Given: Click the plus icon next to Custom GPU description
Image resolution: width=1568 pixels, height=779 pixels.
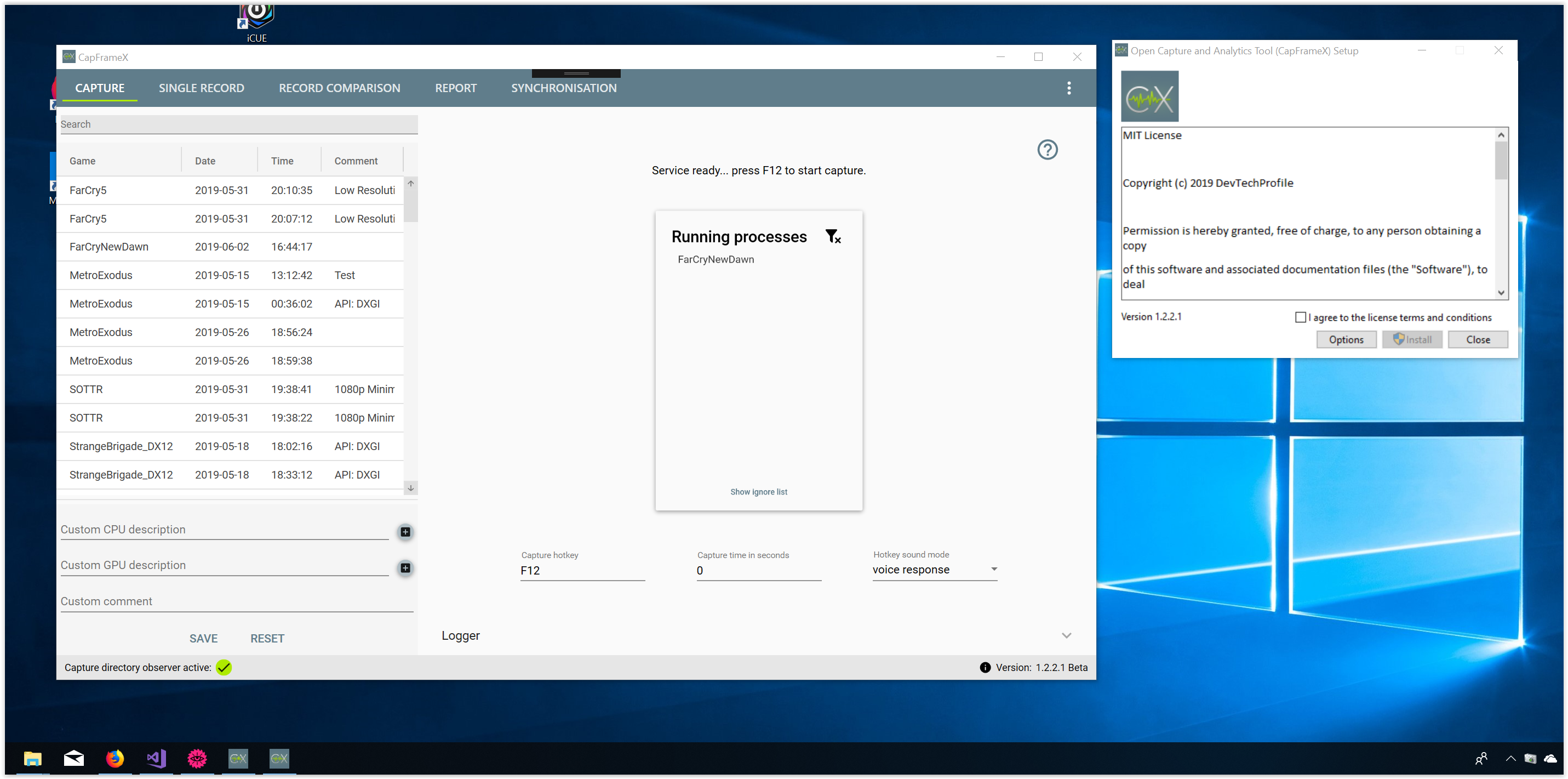Looking at the screenshot, I should tap(405, 567).
